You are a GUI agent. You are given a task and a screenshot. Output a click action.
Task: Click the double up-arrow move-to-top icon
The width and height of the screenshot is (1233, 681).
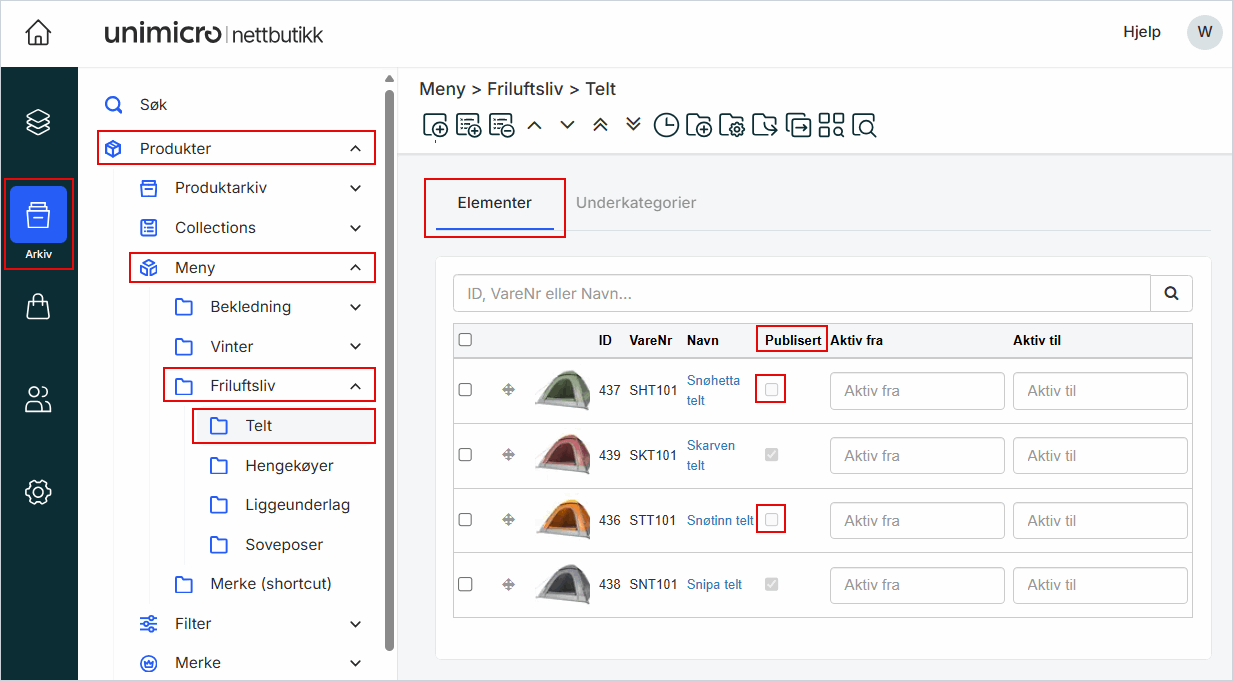coord(600,125)
